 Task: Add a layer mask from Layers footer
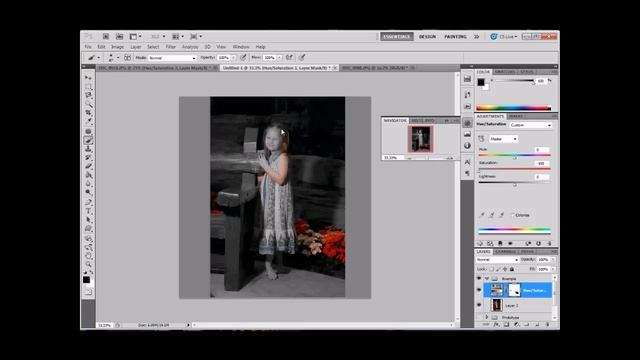[x=507, y=325]
